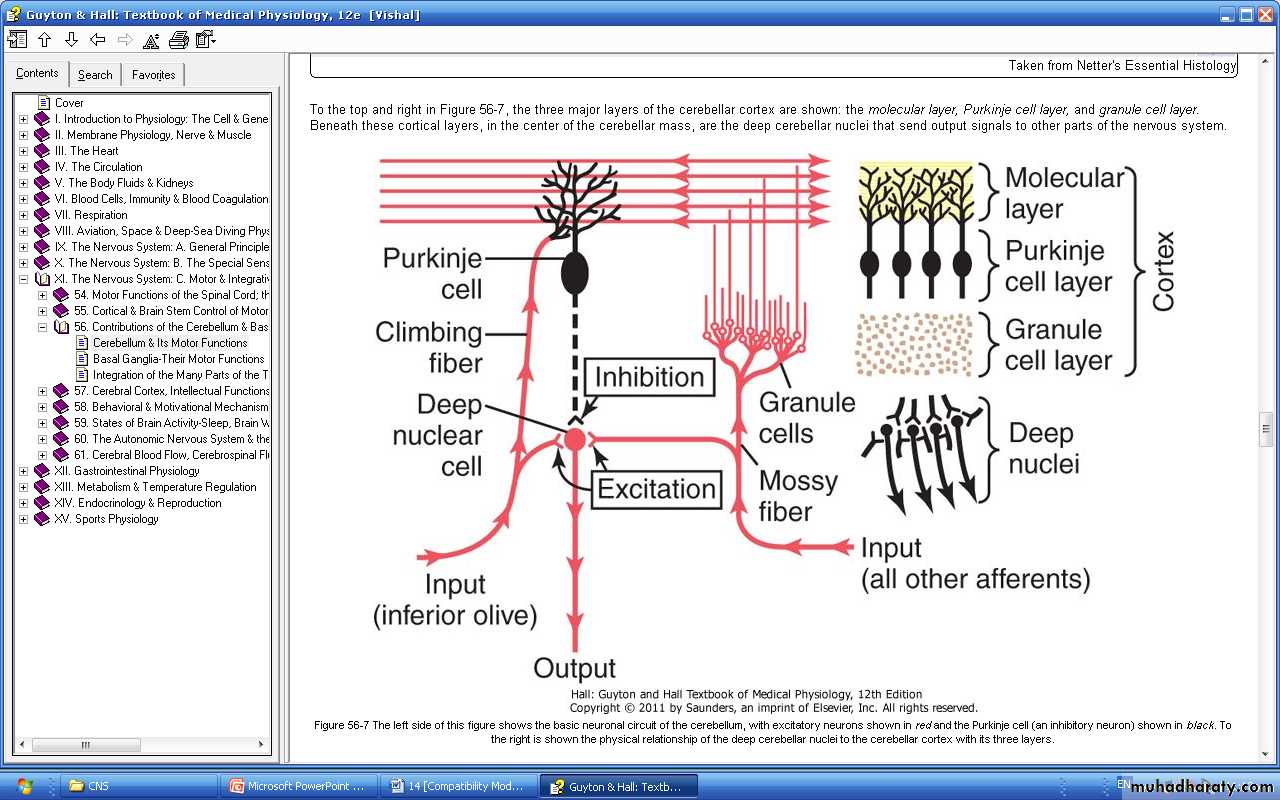1280x800 pixels.
Task: Switch to the Search tab
Action: 95,75
